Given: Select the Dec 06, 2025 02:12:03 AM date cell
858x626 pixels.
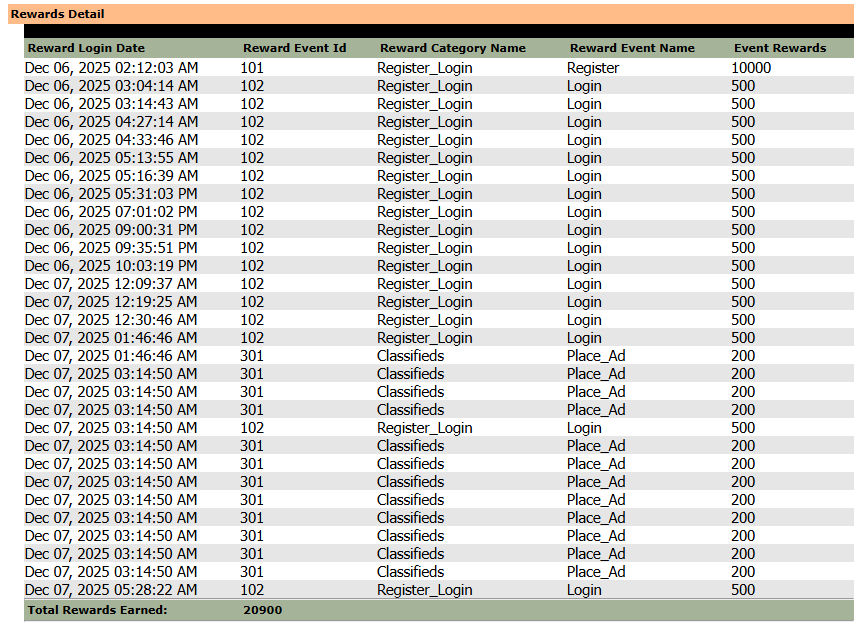Looking at the screenshot, I should (111, 68).
